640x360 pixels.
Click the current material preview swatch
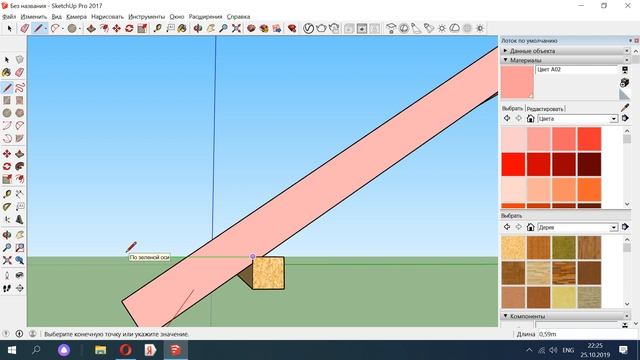coord(517,82)
